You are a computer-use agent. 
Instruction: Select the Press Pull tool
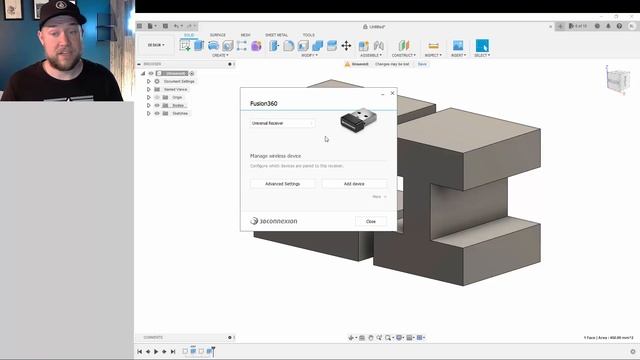274,46
